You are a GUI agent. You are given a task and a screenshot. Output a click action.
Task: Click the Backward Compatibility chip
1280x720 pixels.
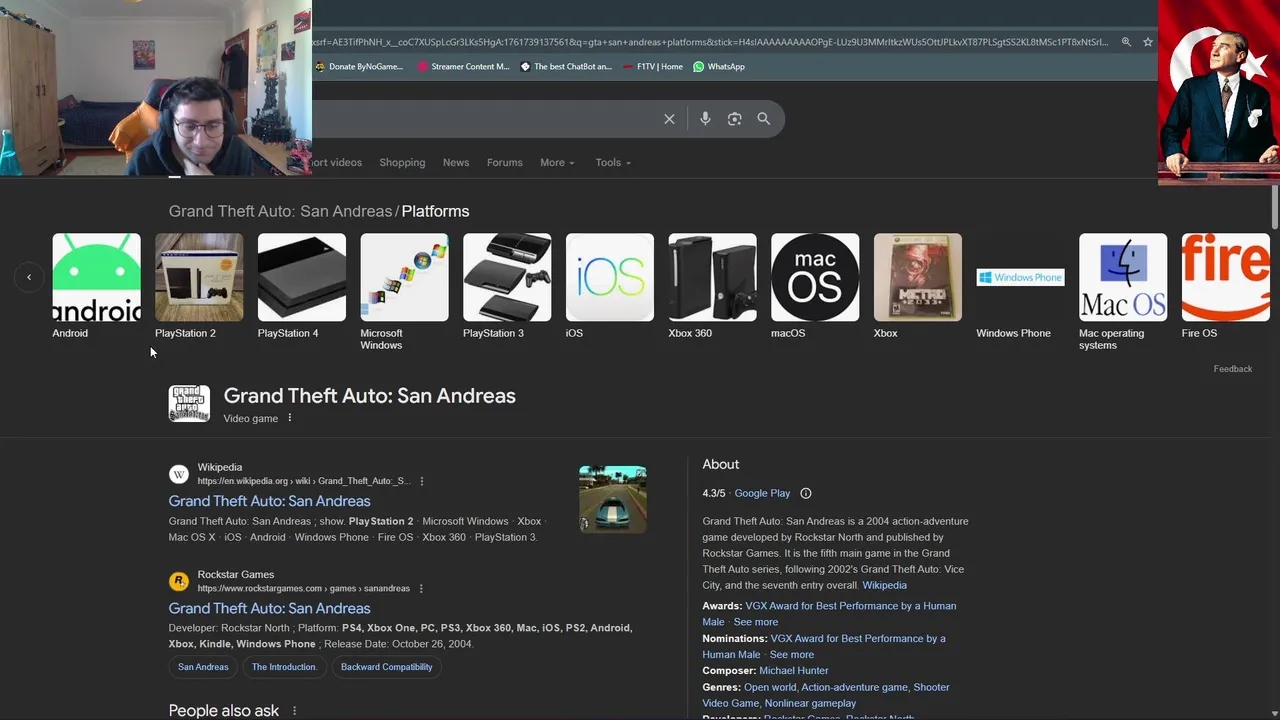coord(386,667)
